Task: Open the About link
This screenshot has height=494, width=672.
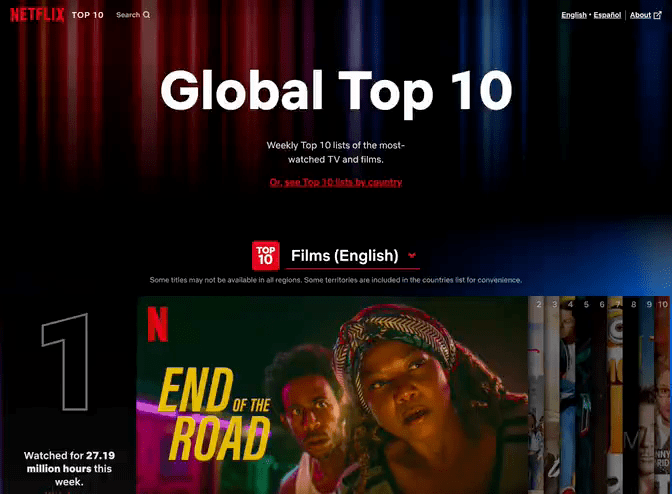Action: (638, 15)
